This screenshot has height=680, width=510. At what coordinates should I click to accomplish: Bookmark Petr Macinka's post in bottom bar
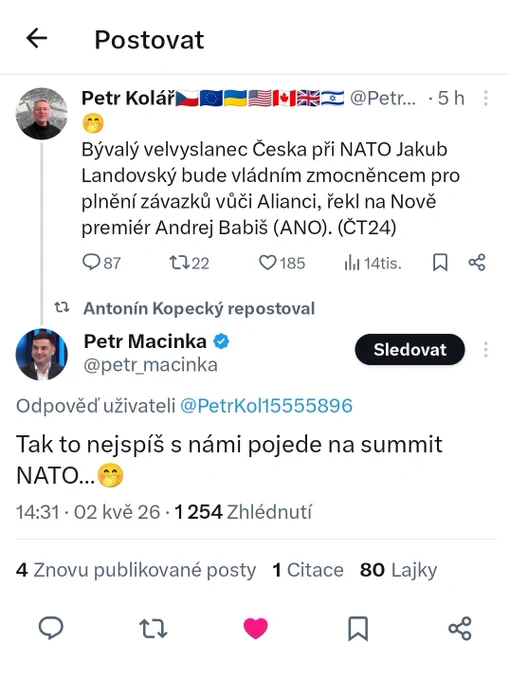(358, 628)
